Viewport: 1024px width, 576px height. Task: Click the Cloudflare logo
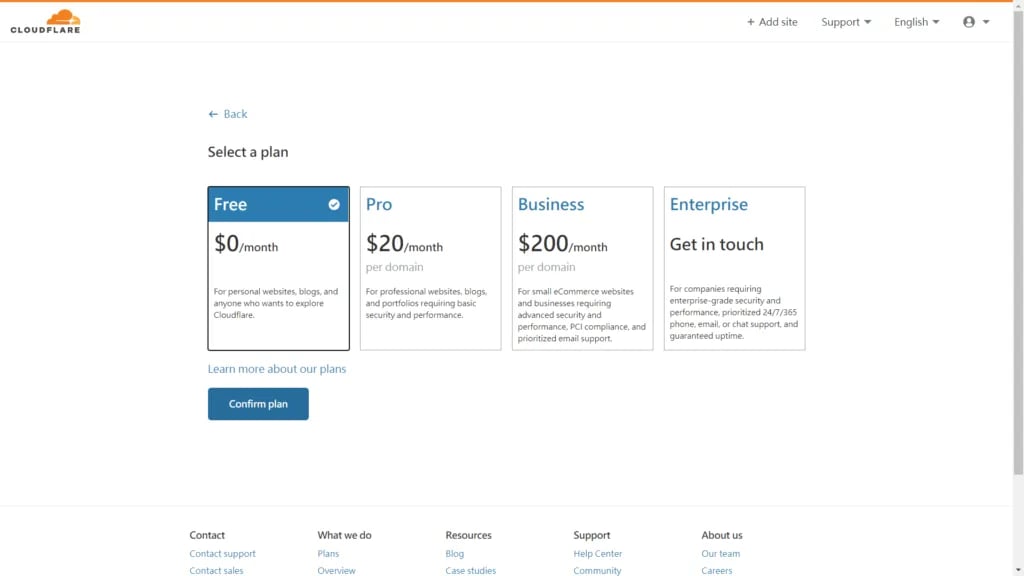[45, 22]
